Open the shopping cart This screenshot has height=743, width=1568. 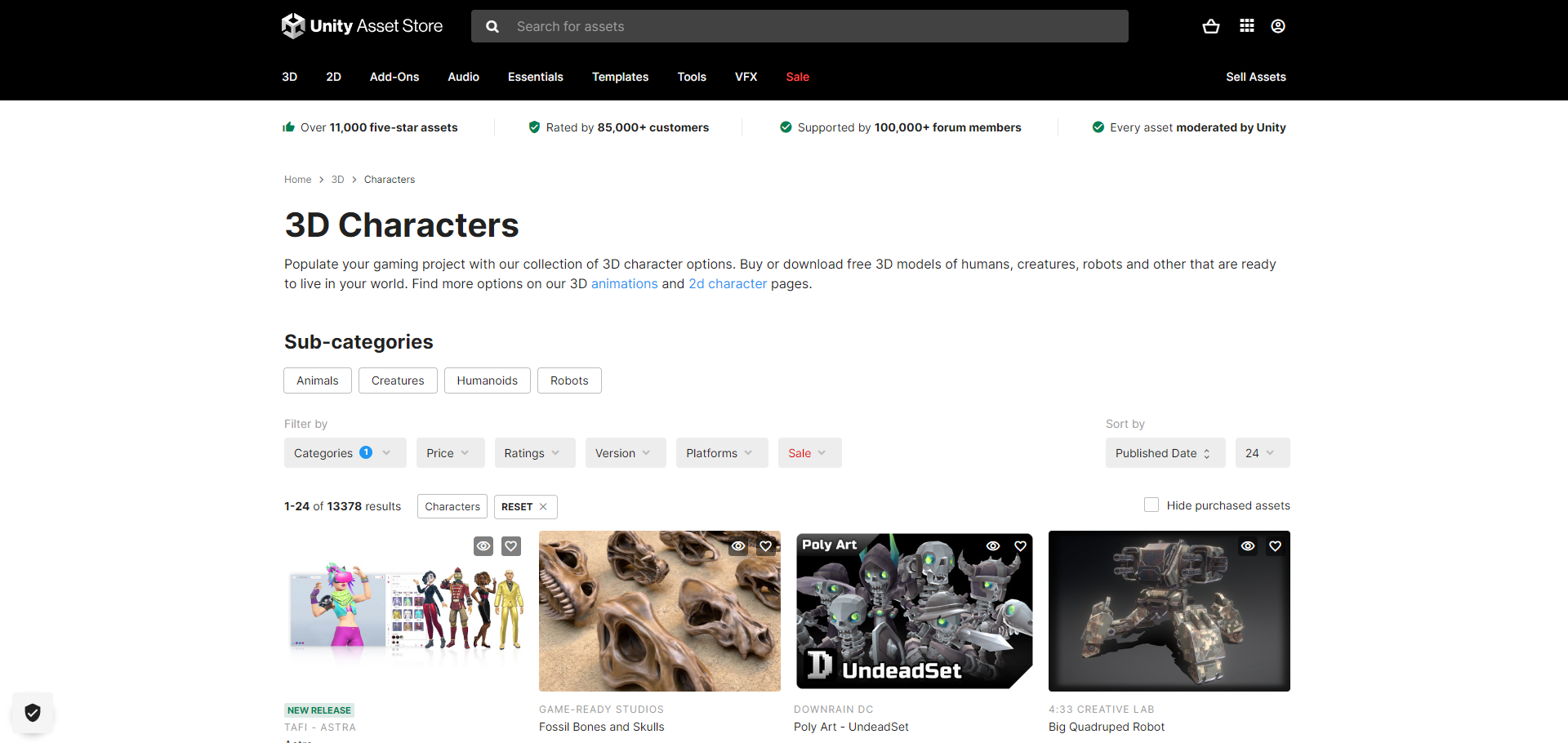pyautogui.click(x=1211, y=26)
